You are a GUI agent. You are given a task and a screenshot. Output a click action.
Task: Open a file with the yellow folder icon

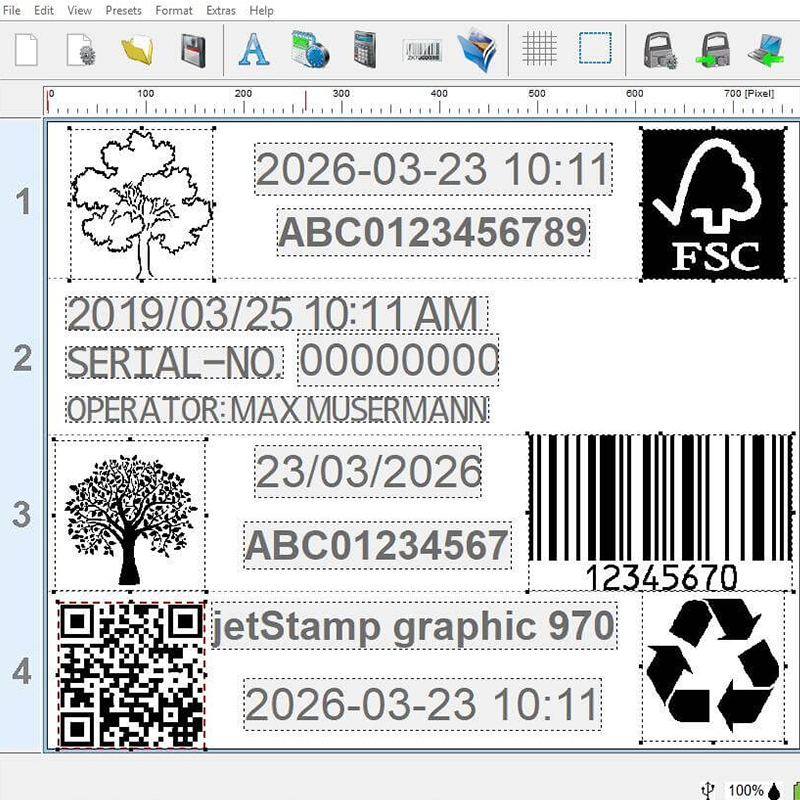coord(137,49)
